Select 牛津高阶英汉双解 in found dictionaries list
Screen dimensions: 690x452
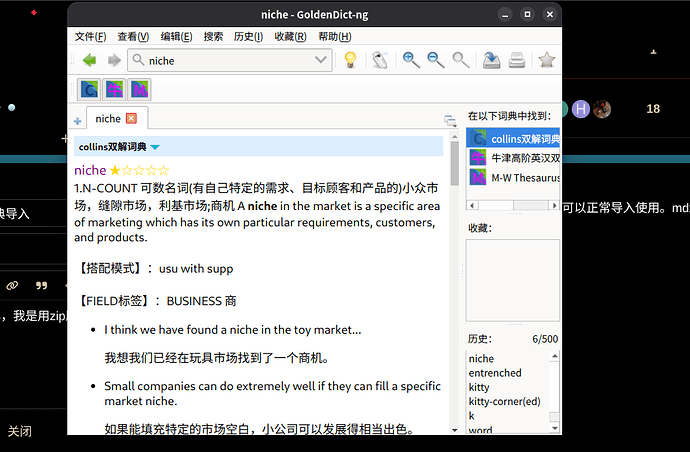click(x=526, y=158)
